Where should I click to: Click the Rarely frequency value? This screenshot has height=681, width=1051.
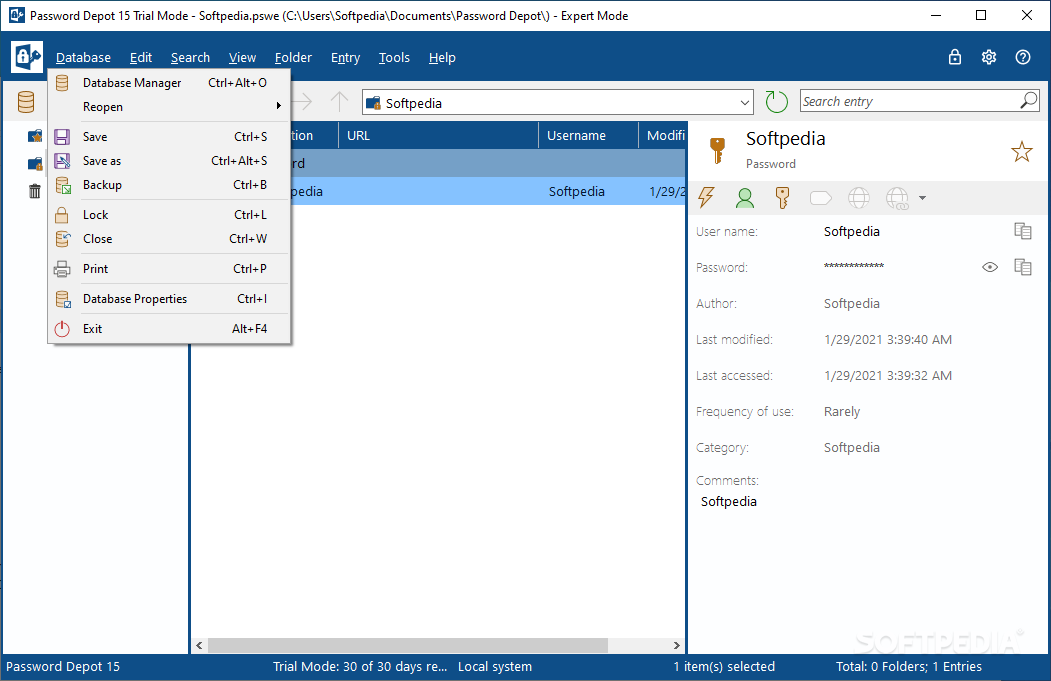(x=842, y=412)
